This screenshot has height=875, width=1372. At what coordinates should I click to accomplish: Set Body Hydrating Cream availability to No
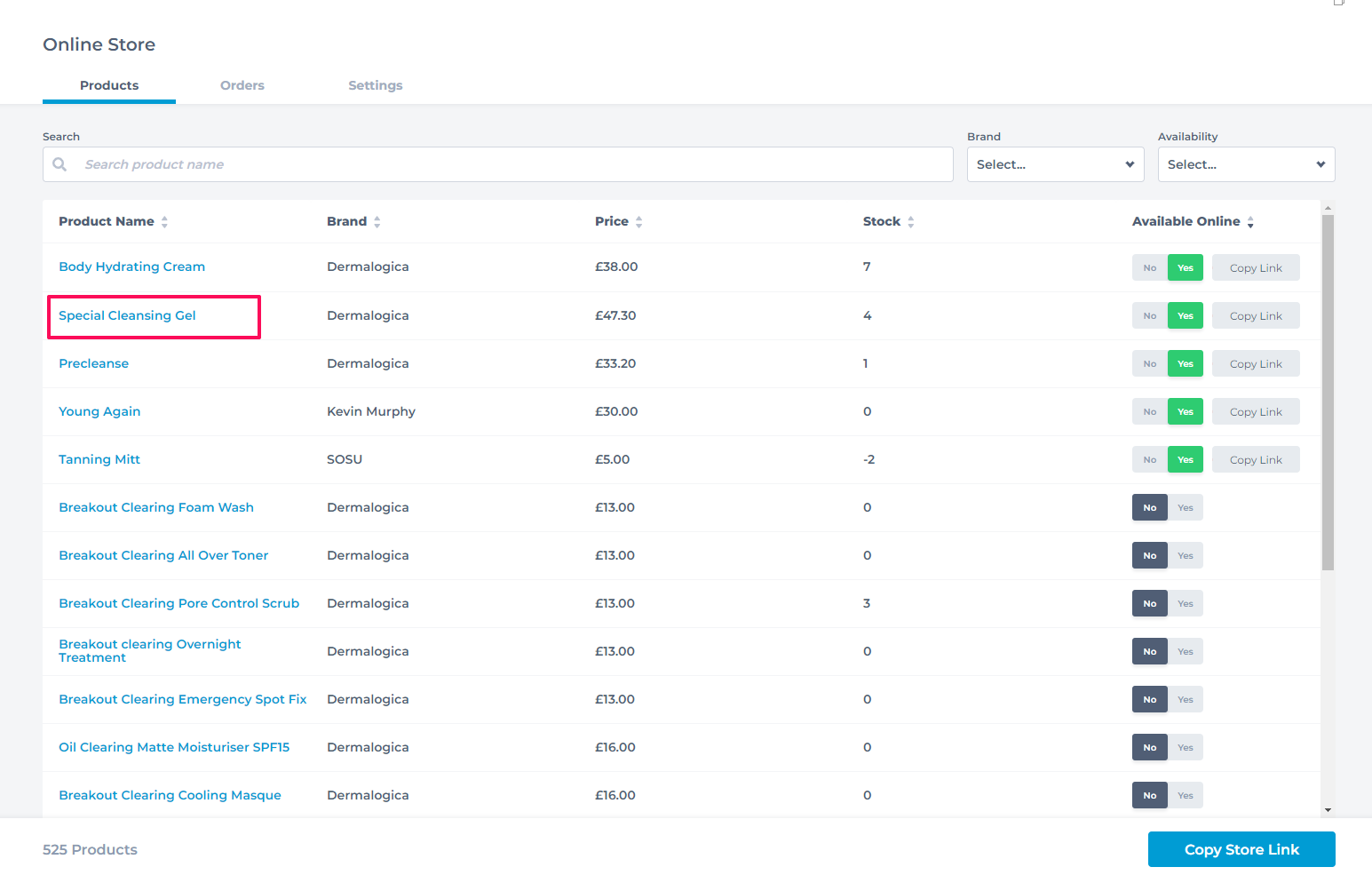[x=1150, y=268]
